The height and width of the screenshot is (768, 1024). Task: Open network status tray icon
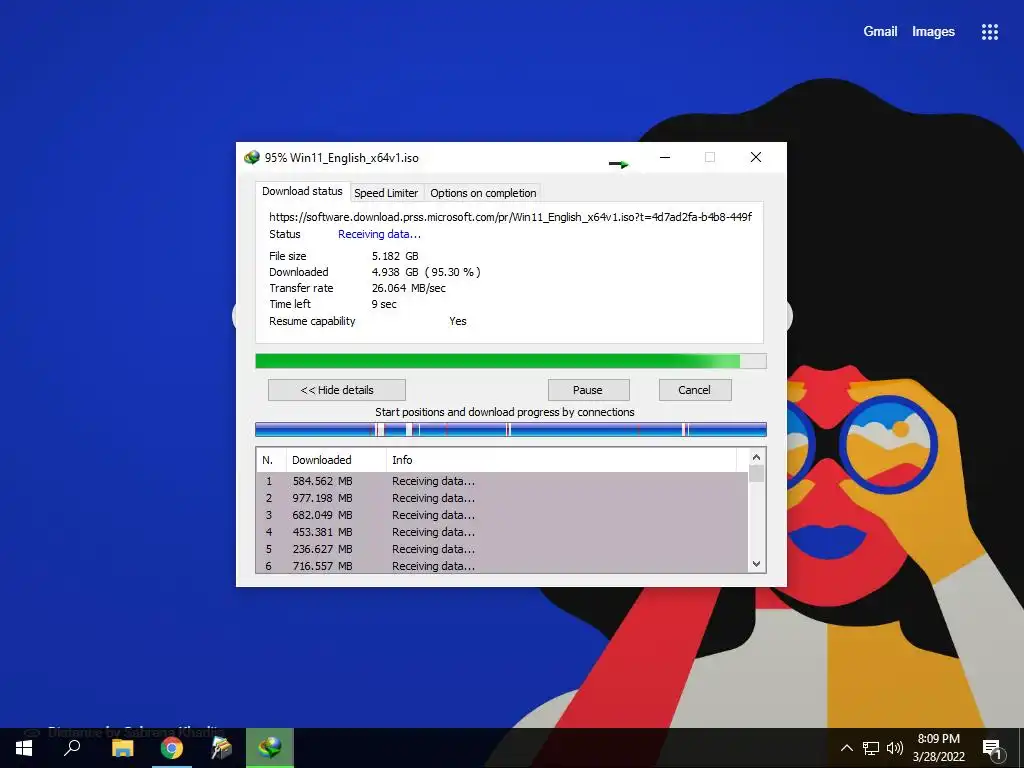871,748
